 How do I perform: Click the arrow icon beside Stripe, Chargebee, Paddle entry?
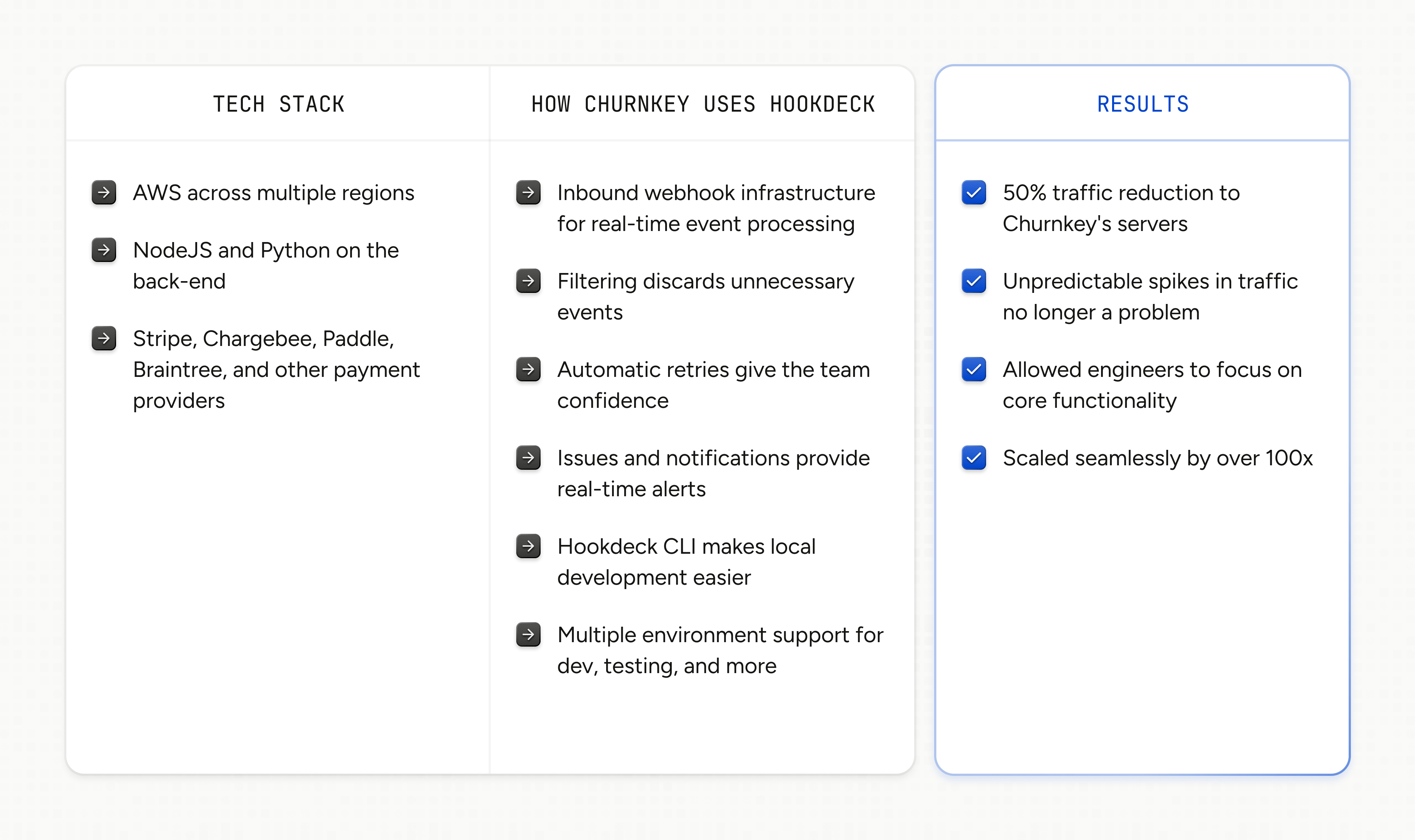(x=104, y=339)
